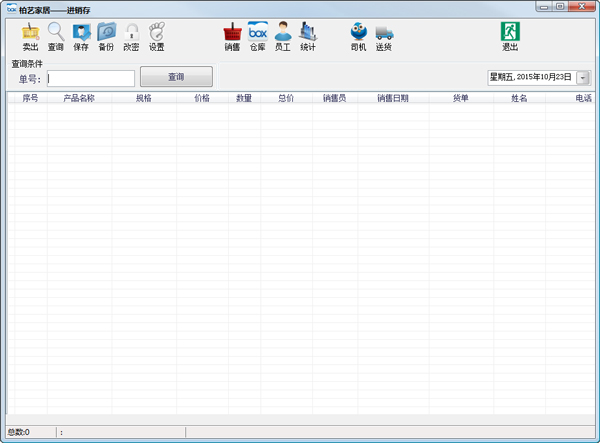Open the 销售 red basket icon
This screenshot has height=443, width=600.
pos(232,37)
